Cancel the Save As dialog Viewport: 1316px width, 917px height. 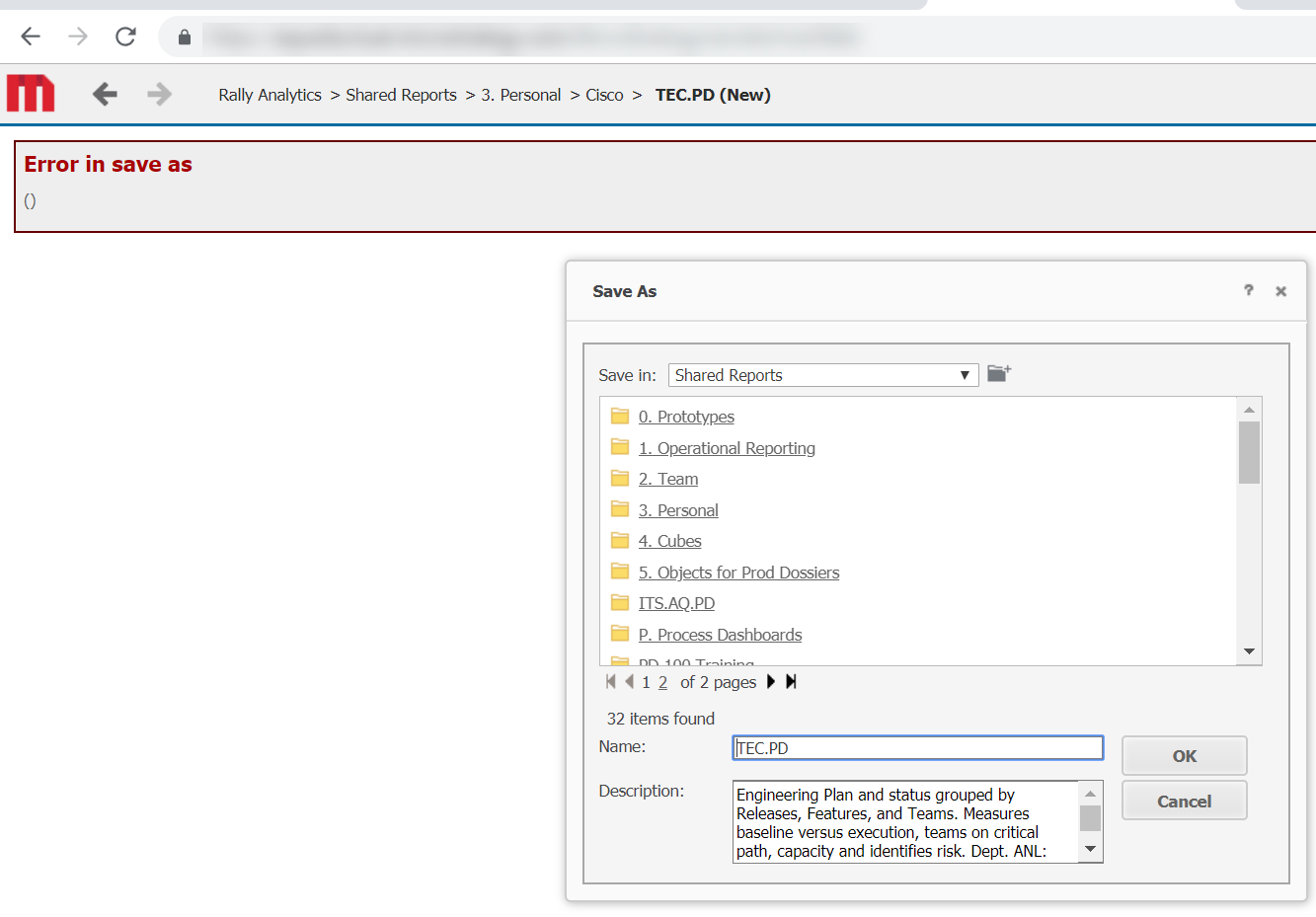tap(1184, 801)
